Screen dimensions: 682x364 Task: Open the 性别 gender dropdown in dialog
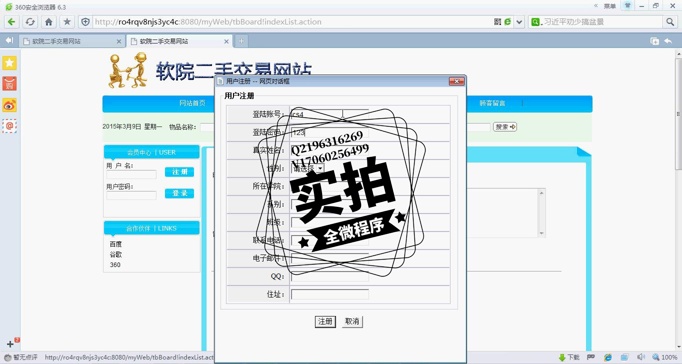tap(308, 168)
